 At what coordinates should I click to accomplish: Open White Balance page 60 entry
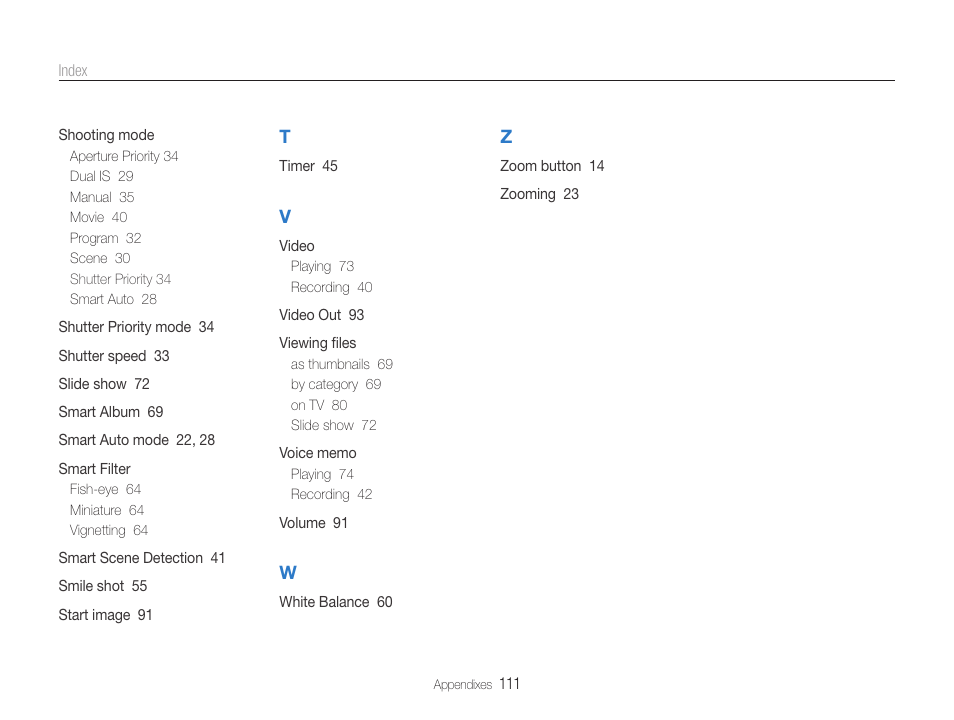click(x=335, y=602)
